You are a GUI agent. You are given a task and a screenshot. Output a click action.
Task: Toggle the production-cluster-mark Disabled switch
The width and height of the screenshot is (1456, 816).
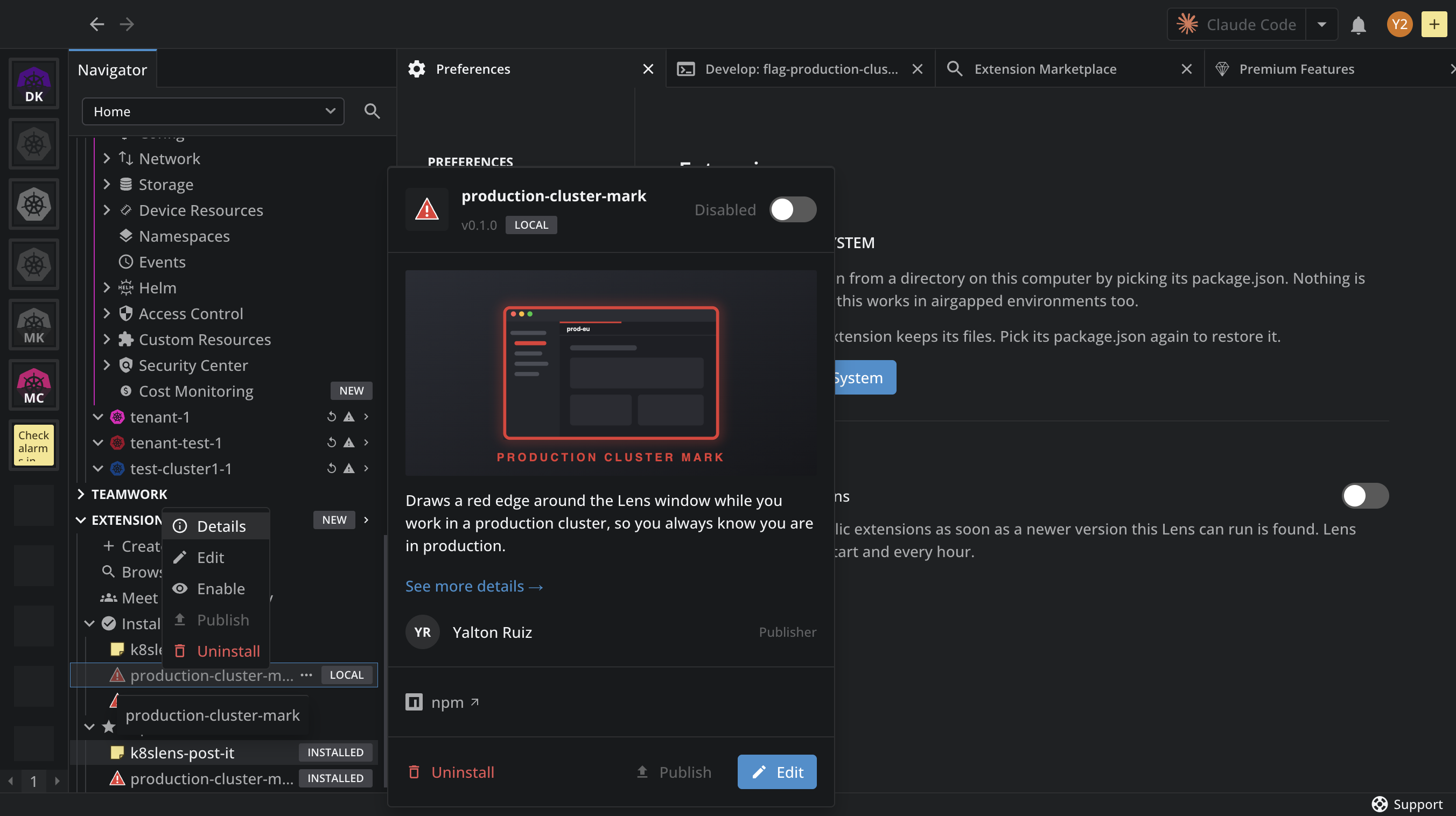[x=793, y=209]
